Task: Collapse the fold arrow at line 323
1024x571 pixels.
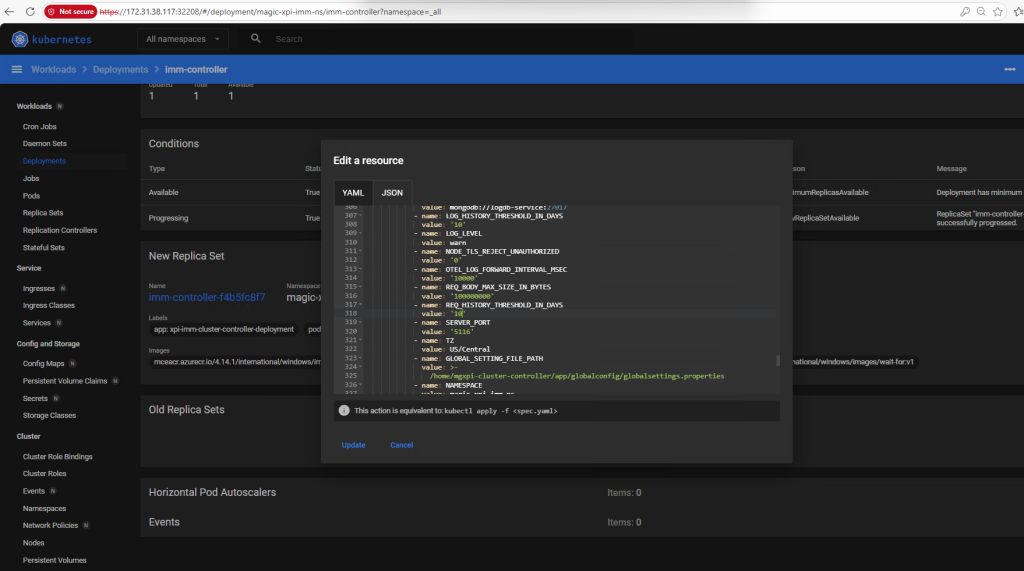Action: [360, 358]
